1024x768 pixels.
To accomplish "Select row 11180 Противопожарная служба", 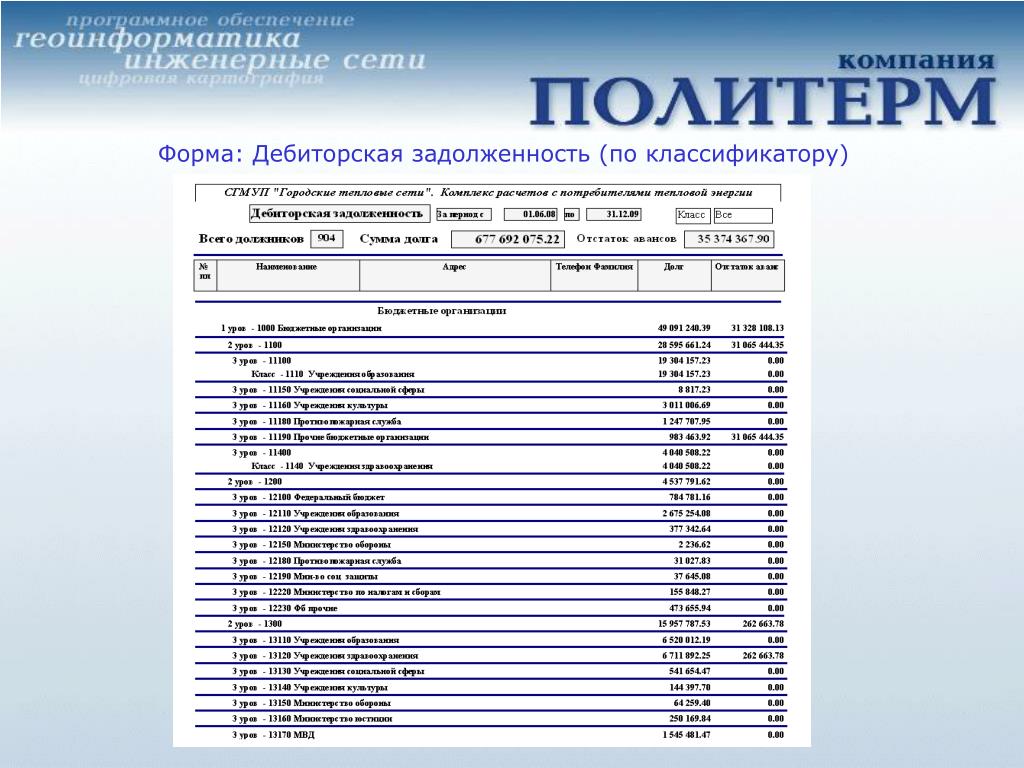I will point(490,422).
